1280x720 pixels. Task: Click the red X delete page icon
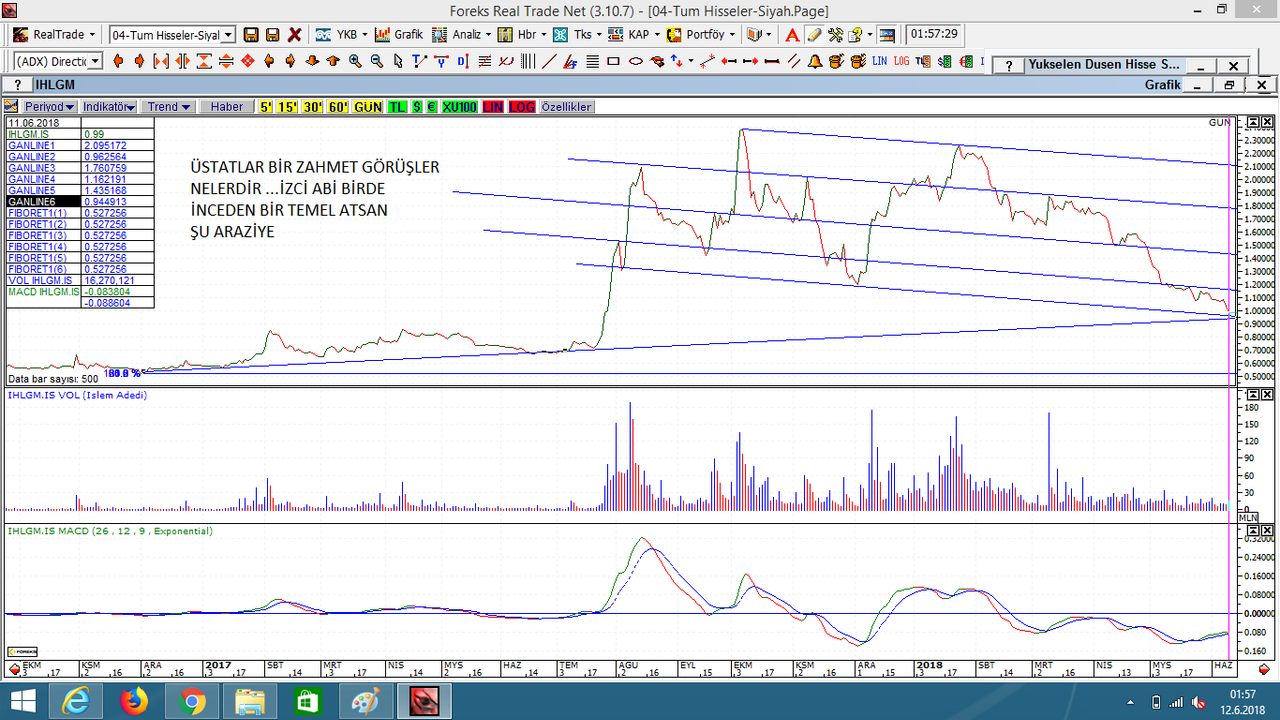294,35
